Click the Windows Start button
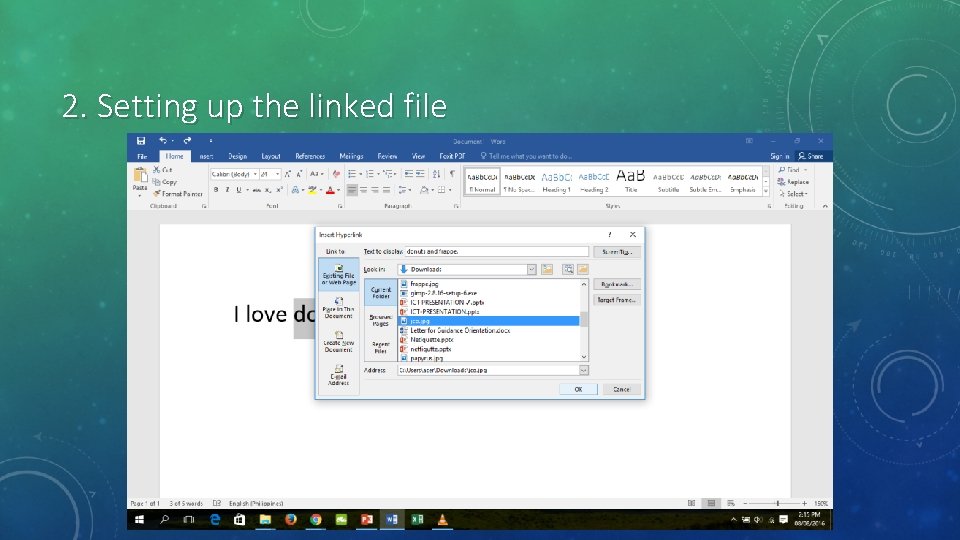The width and height of the screenshot is (960, 540). pos(140,519)
